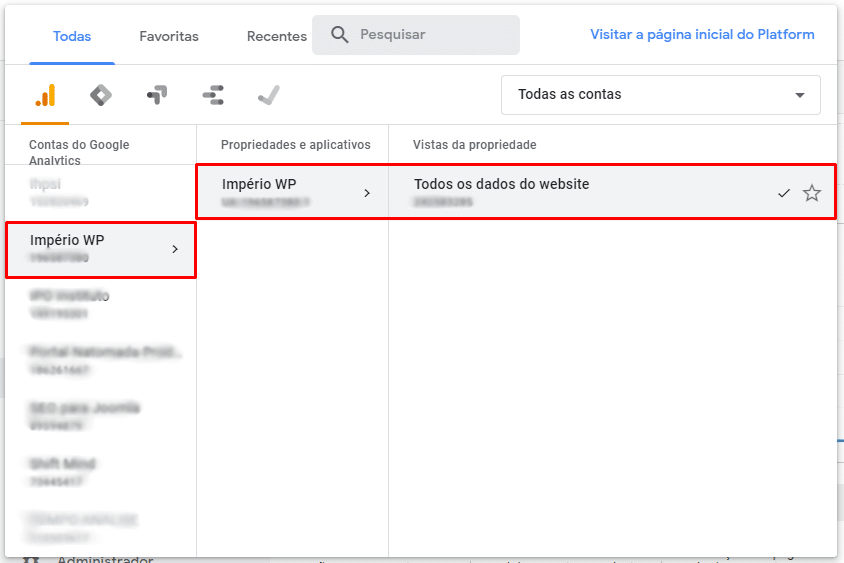Image resolution: width=844 pixels, height=563 pixels.
Task: Select the blurred Shift Mind account
Action: (x=101, y=472)
